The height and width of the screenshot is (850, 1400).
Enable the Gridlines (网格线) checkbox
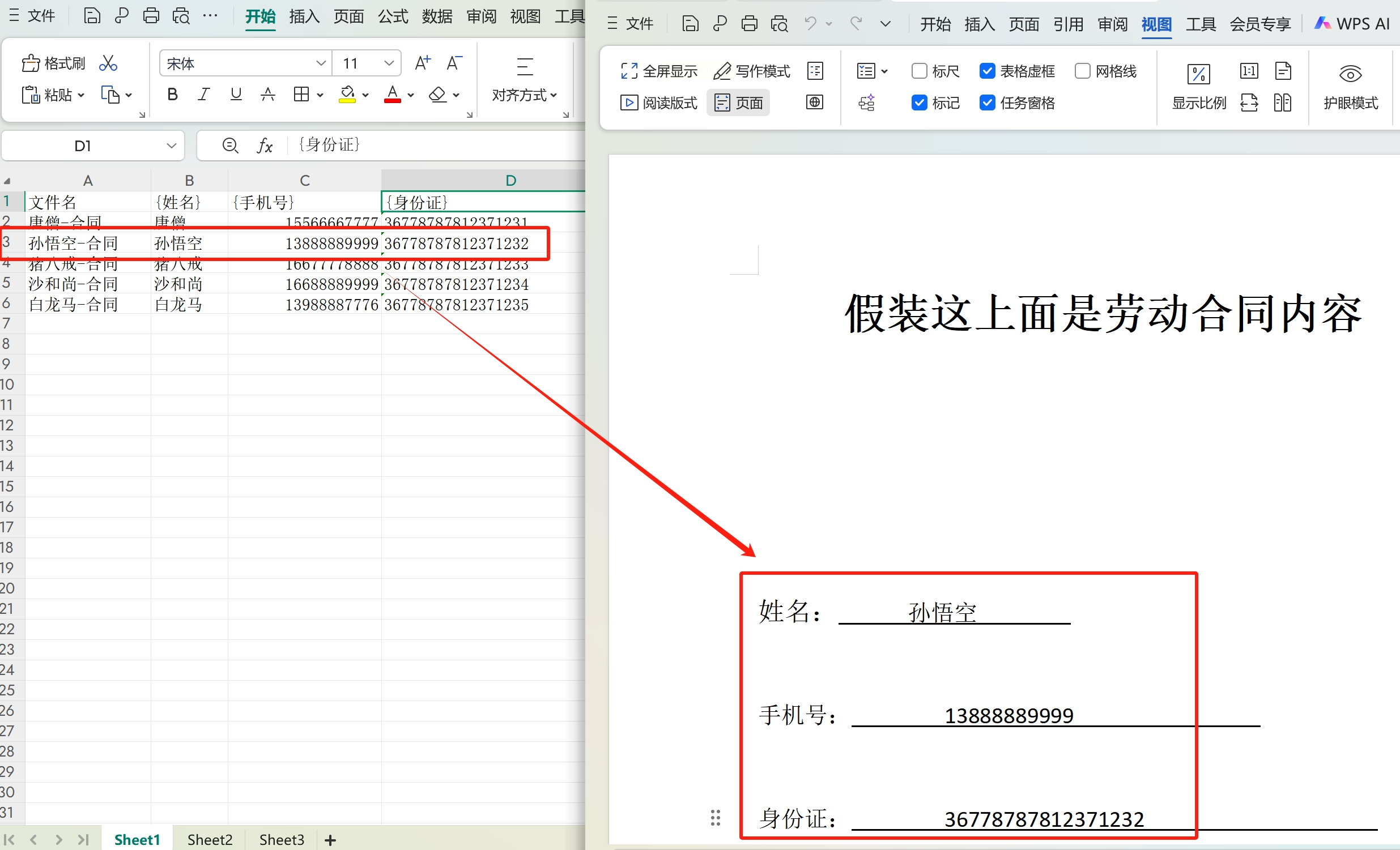(1082, 71)
